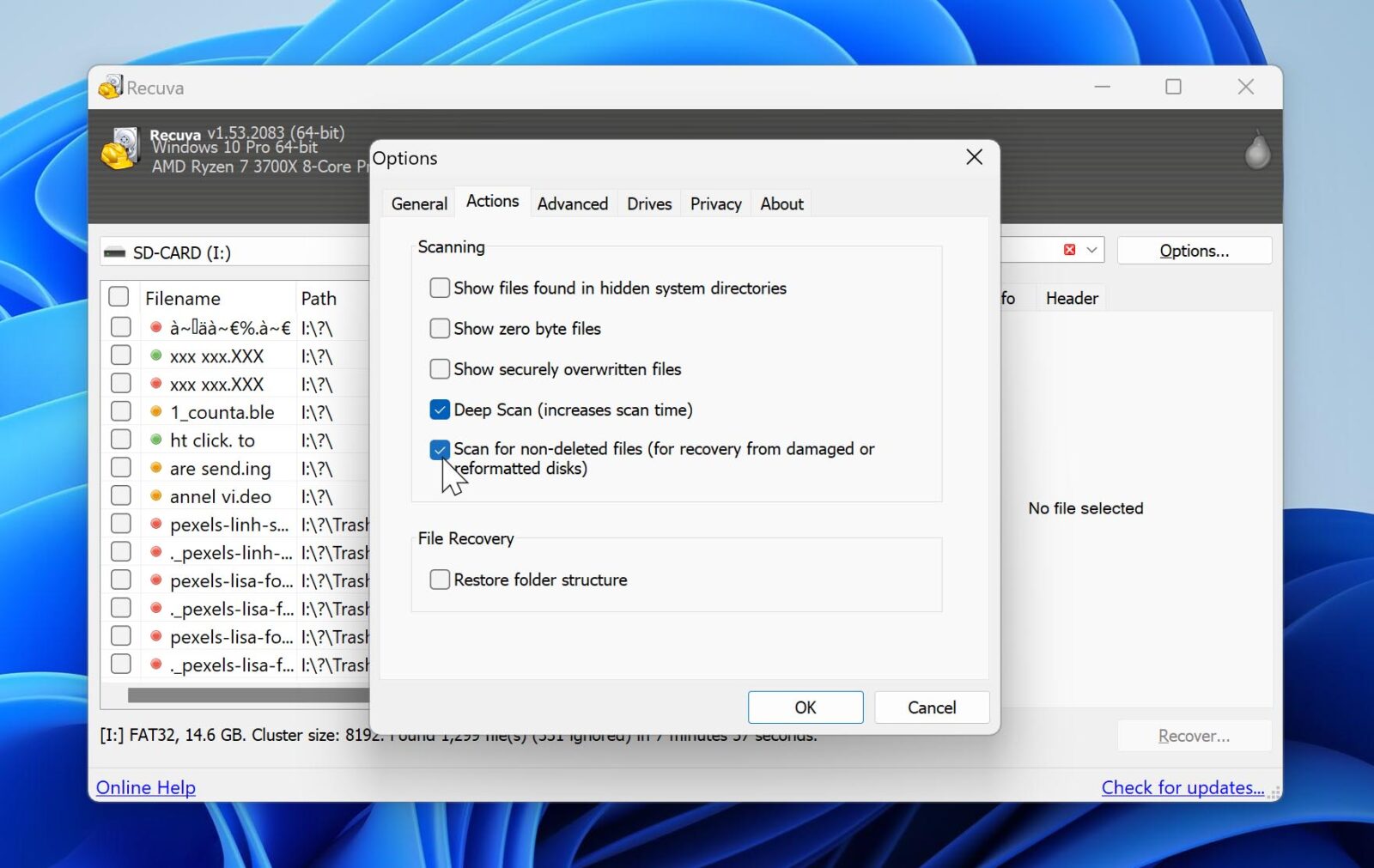Click the Recuva logo in the title bar
The height and width of the screenshot is (868, 1374).
(111, 87)
